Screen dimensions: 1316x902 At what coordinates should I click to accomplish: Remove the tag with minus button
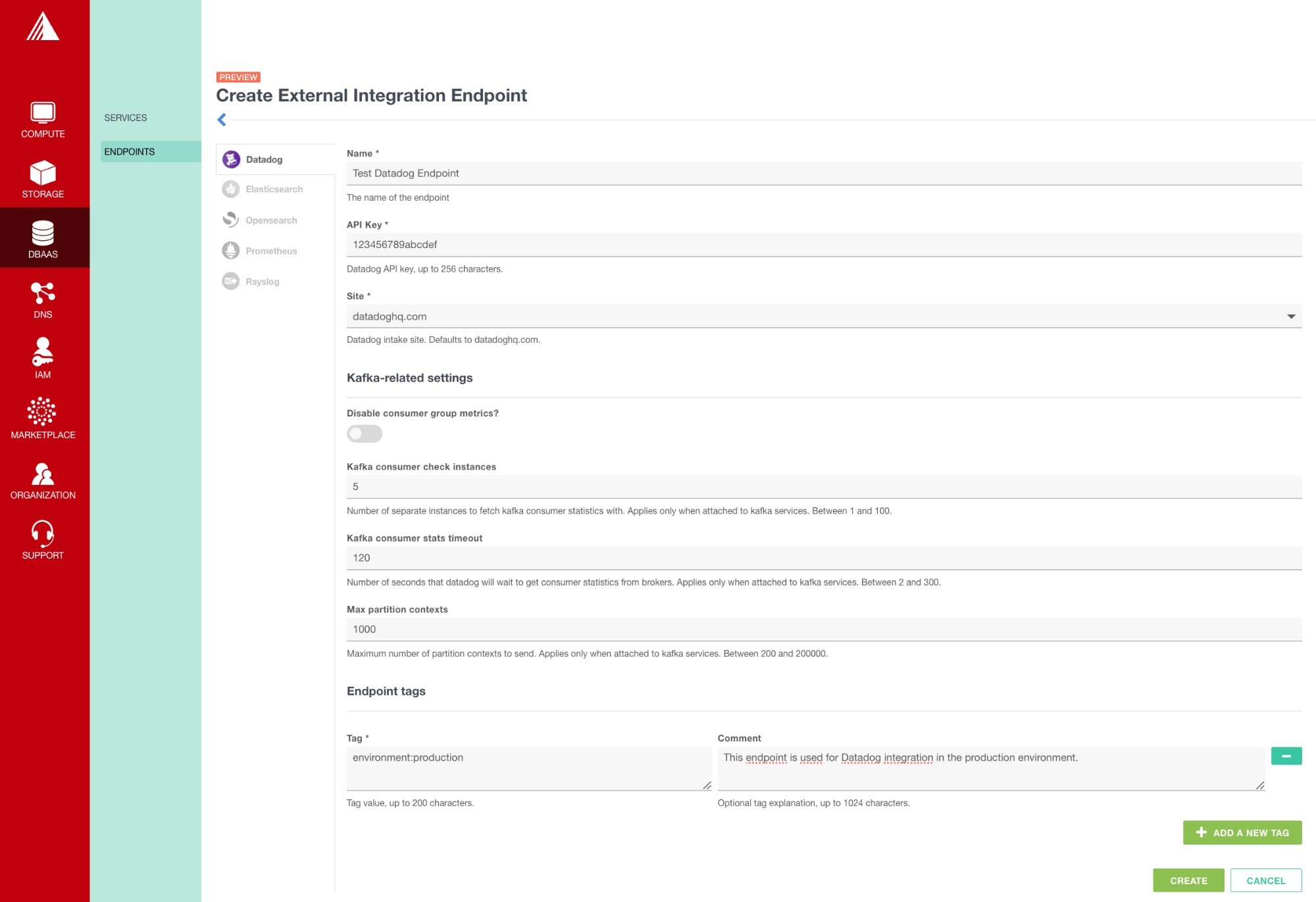pos(1286,757)
